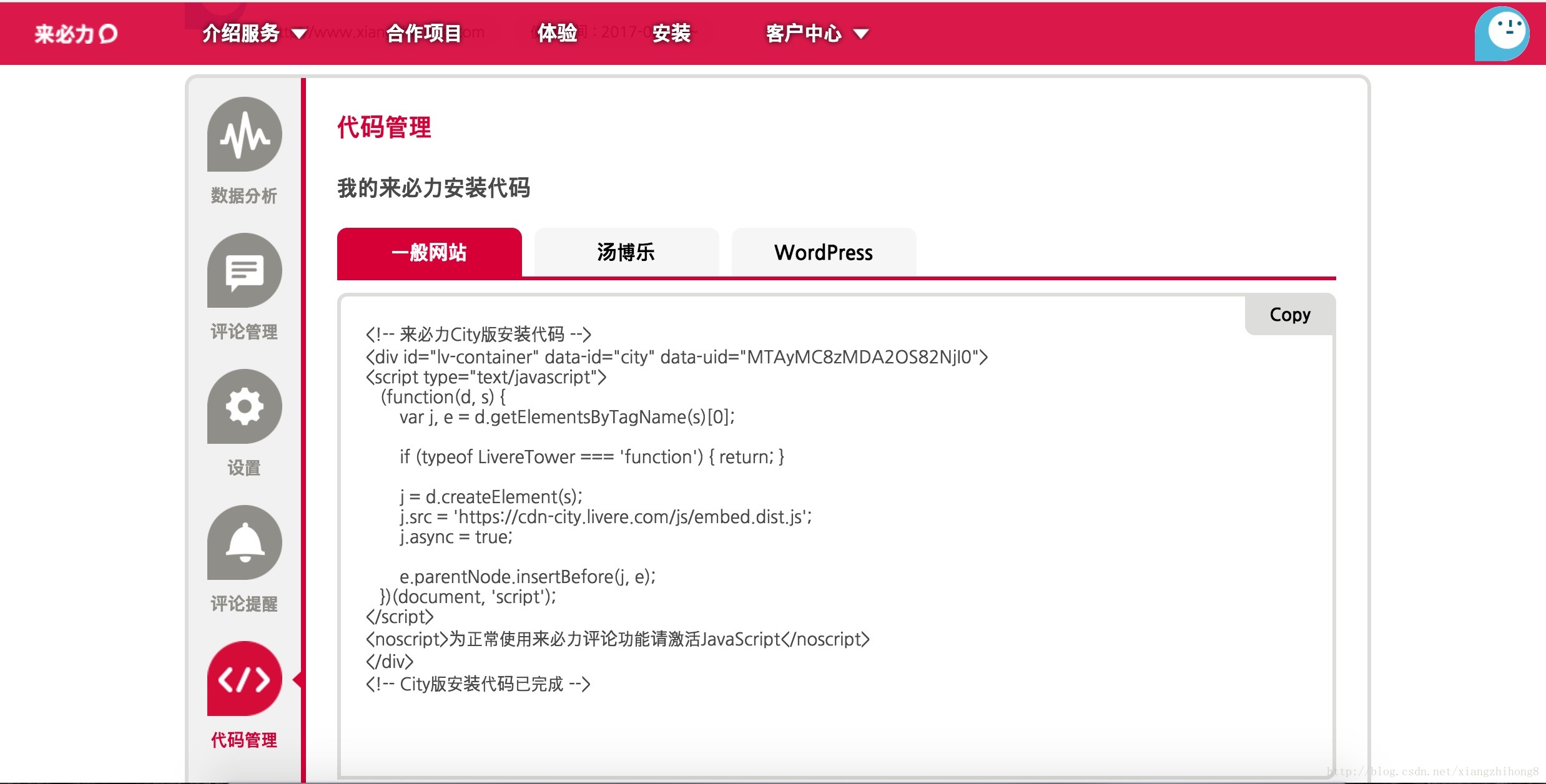
Task: Open the 体验 menu item
Action: 557,33
